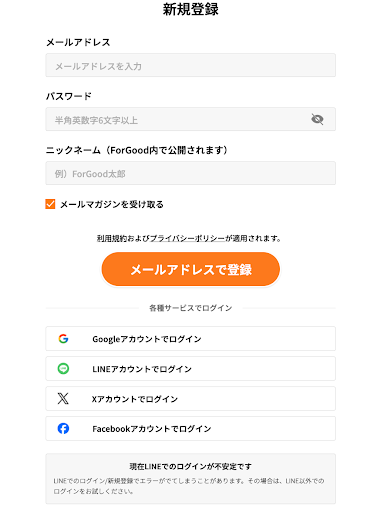Click the green LINE logo icon
The width and height of the screenshot is (384, 512).
(63, 368)
